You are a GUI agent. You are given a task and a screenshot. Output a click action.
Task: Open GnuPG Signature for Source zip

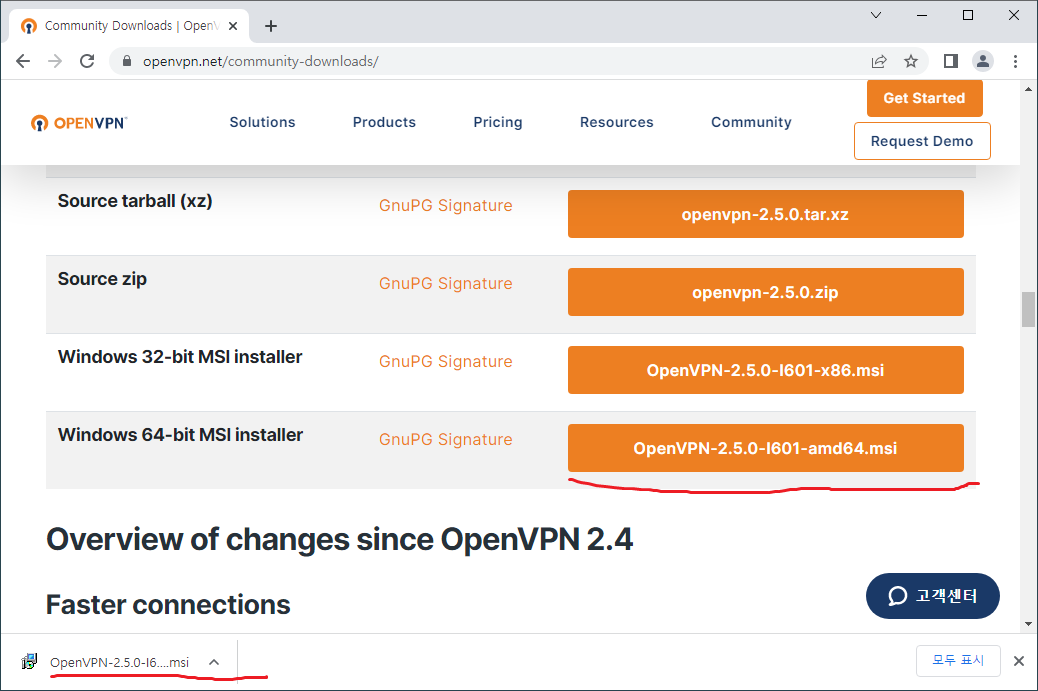click(446, 284)
